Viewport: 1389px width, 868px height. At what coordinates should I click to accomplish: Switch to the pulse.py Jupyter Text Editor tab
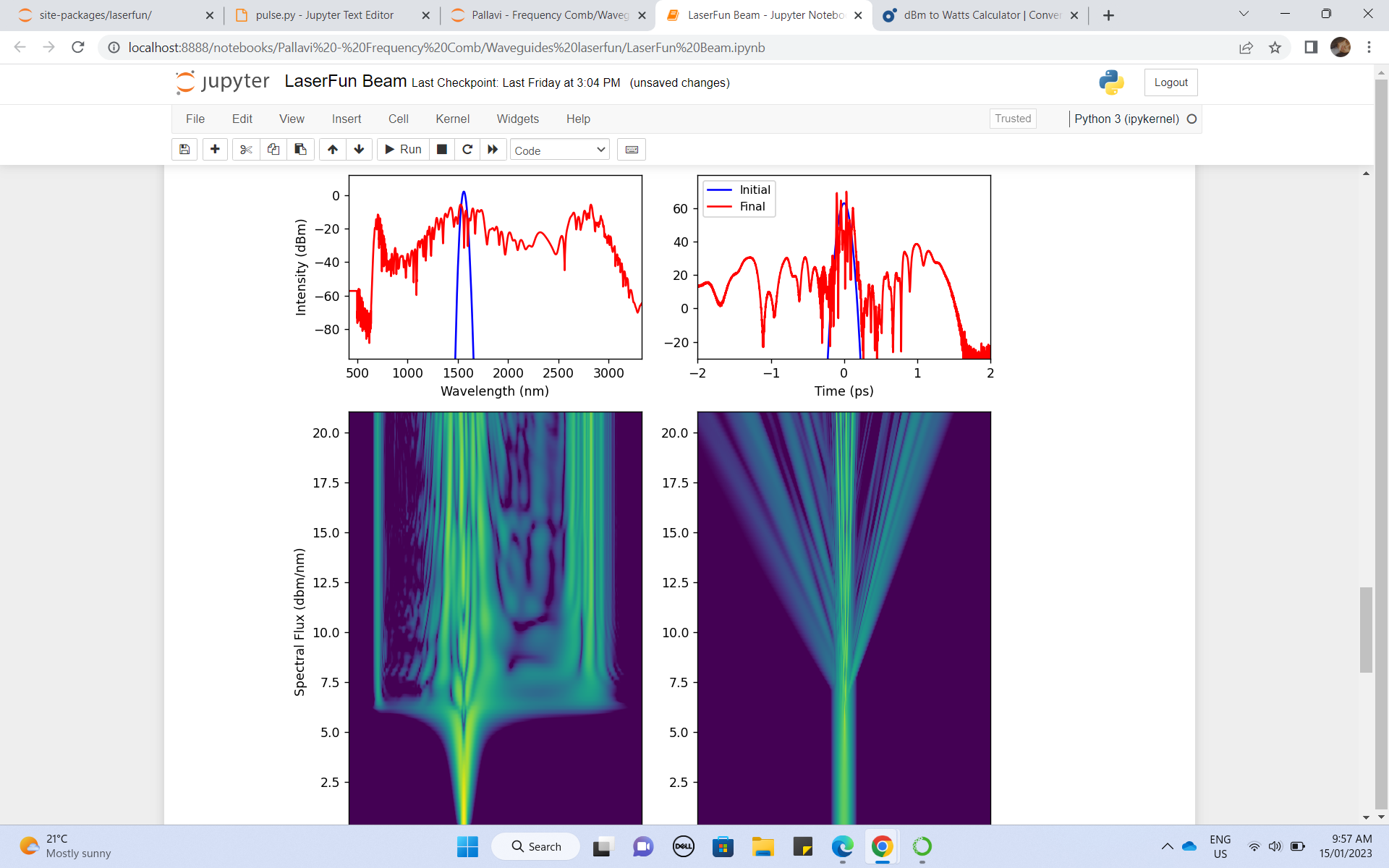pyautogui.click(x=313, y=14)
